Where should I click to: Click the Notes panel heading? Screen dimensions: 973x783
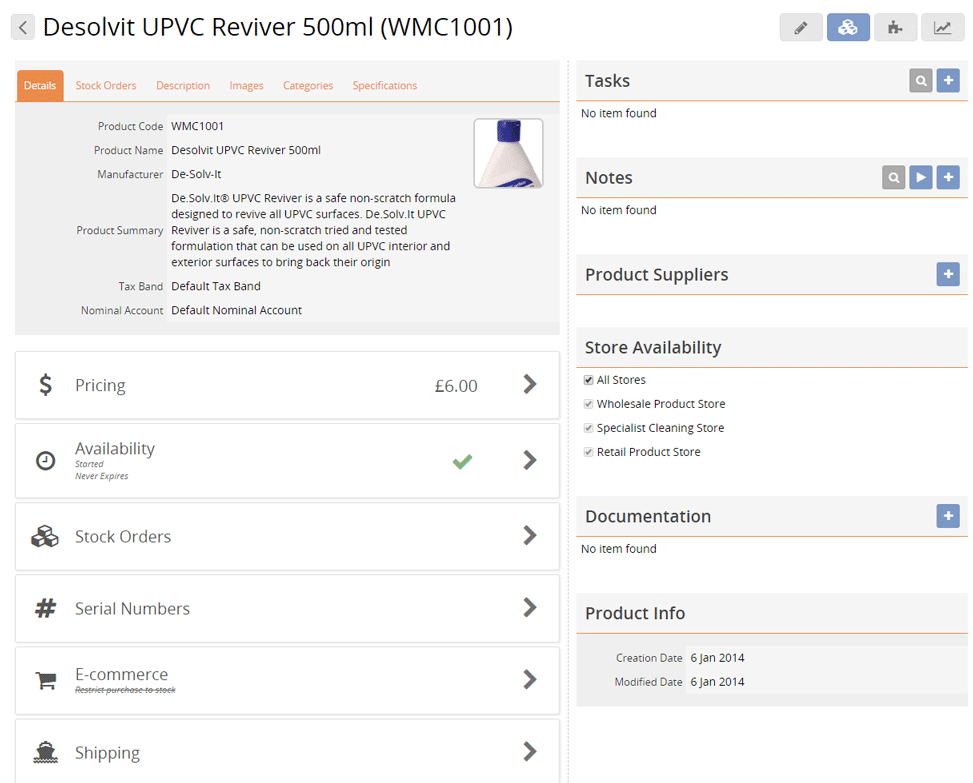(x=609, y=178)
